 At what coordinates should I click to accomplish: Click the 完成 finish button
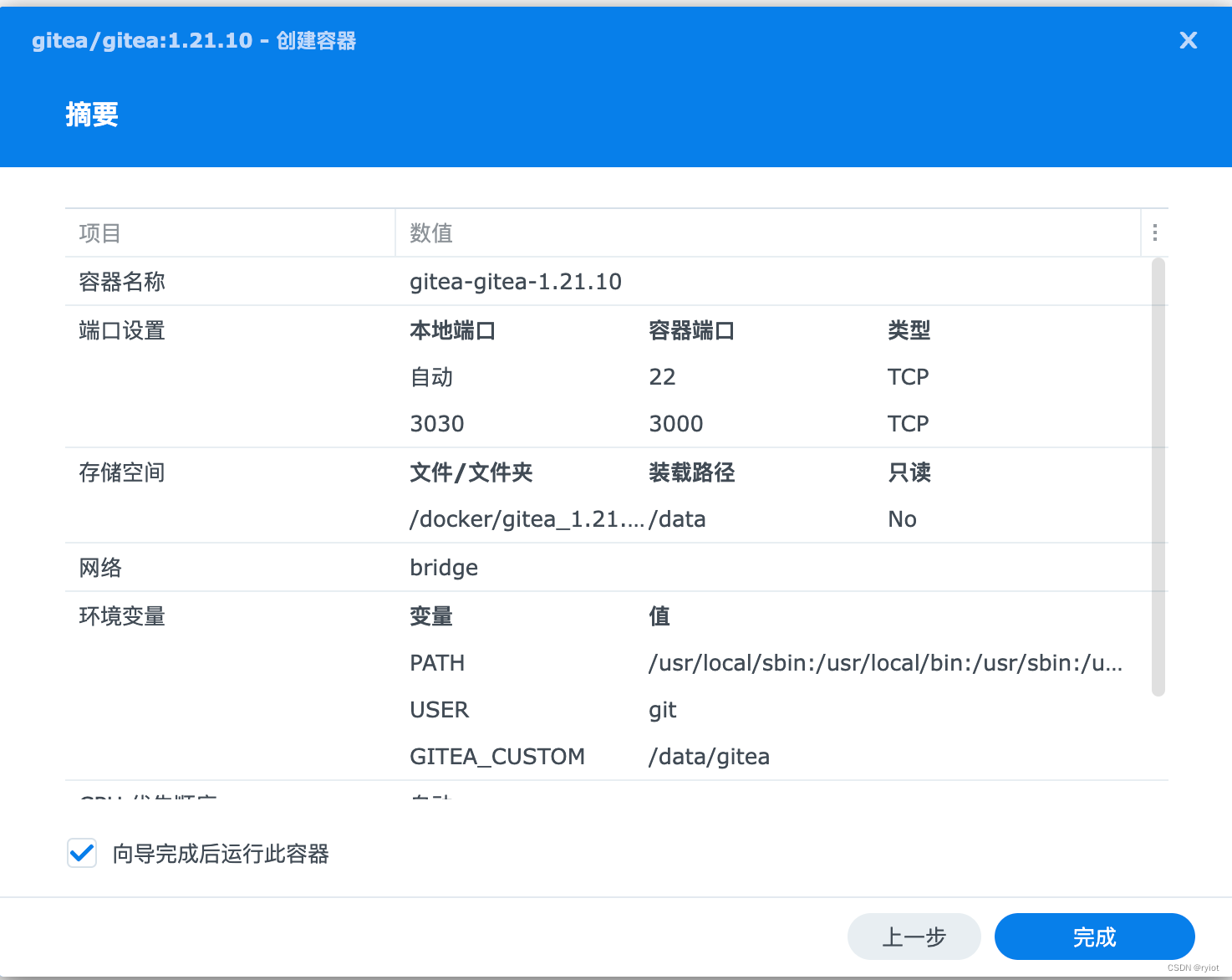pyautogui.click(x=1094, y=937)
